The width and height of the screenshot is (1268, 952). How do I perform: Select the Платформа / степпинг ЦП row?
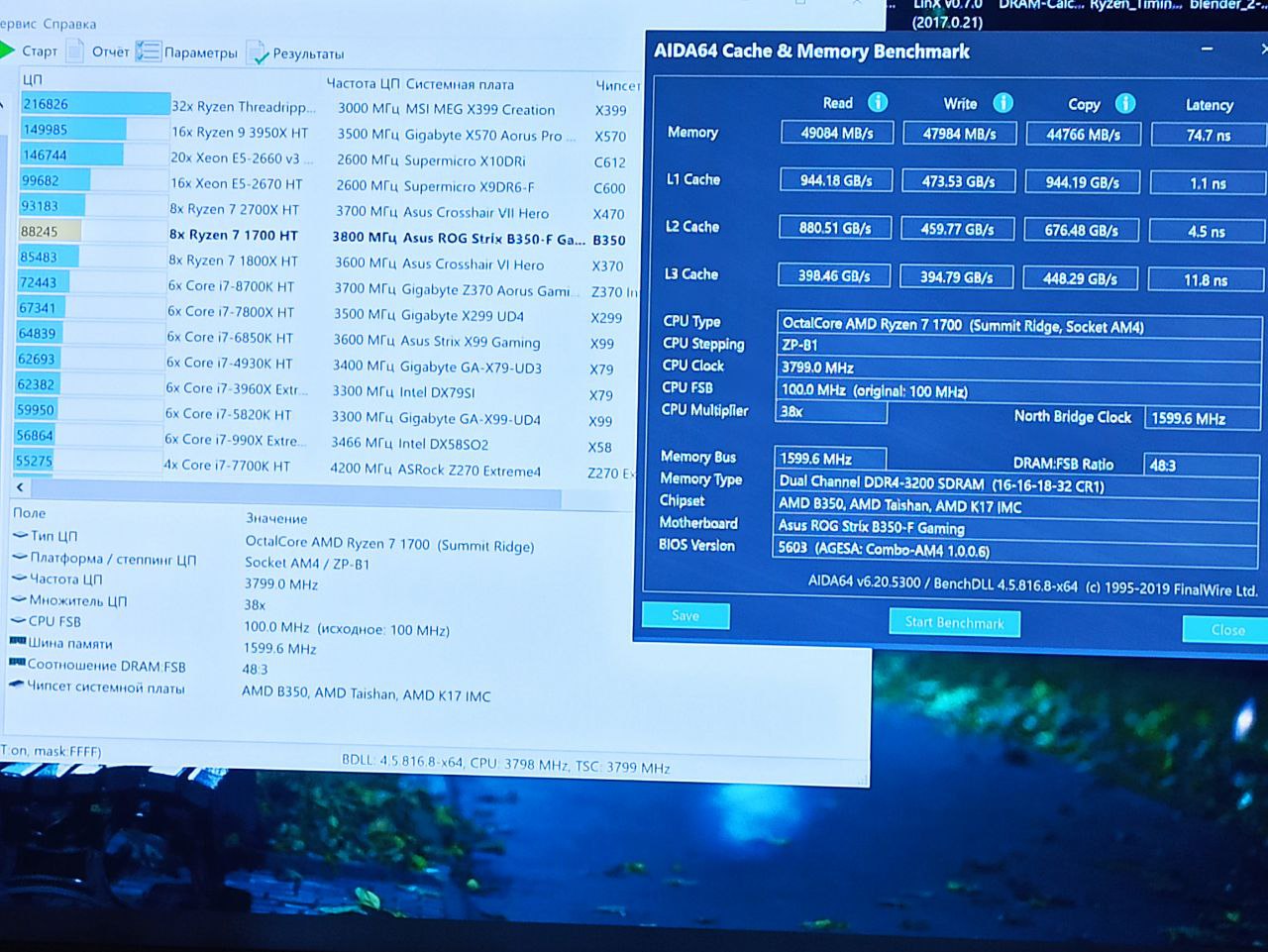pos(317,561)
